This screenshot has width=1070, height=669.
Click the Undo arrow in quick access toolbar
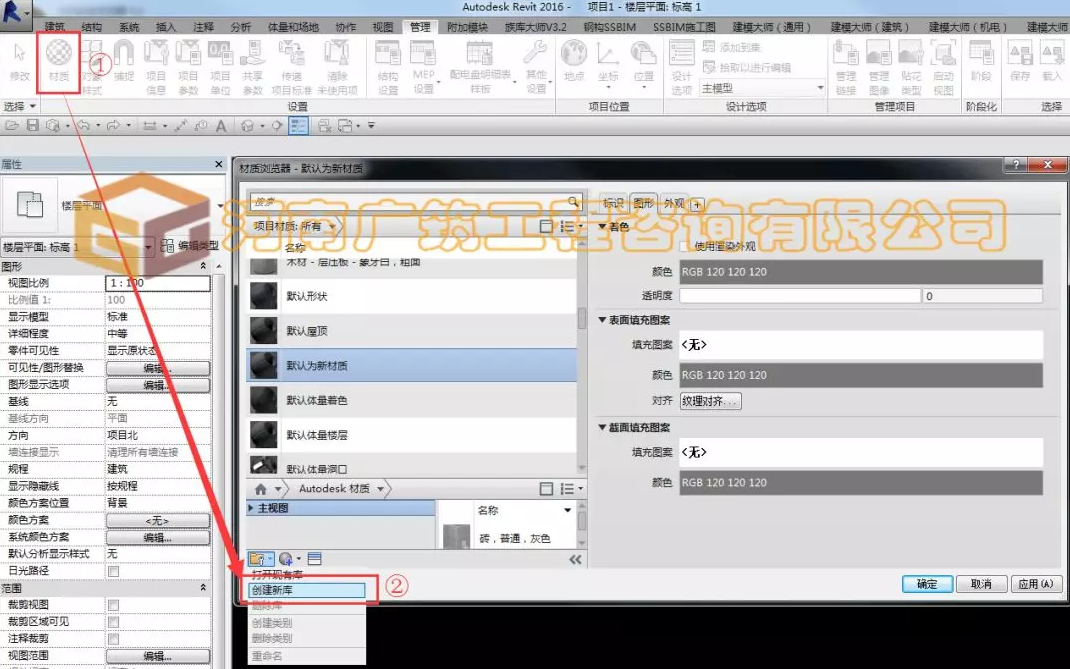83,126
